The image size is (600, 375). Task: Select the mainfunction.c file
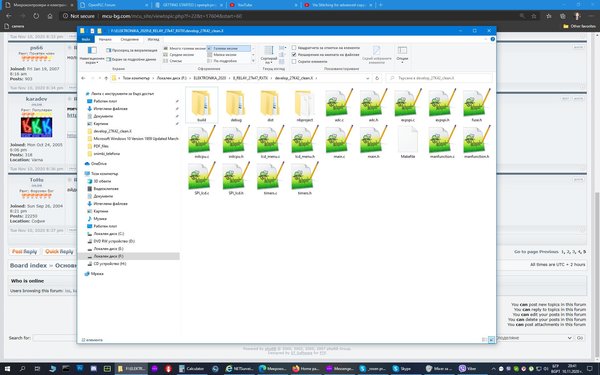click(x=442, y=141)
